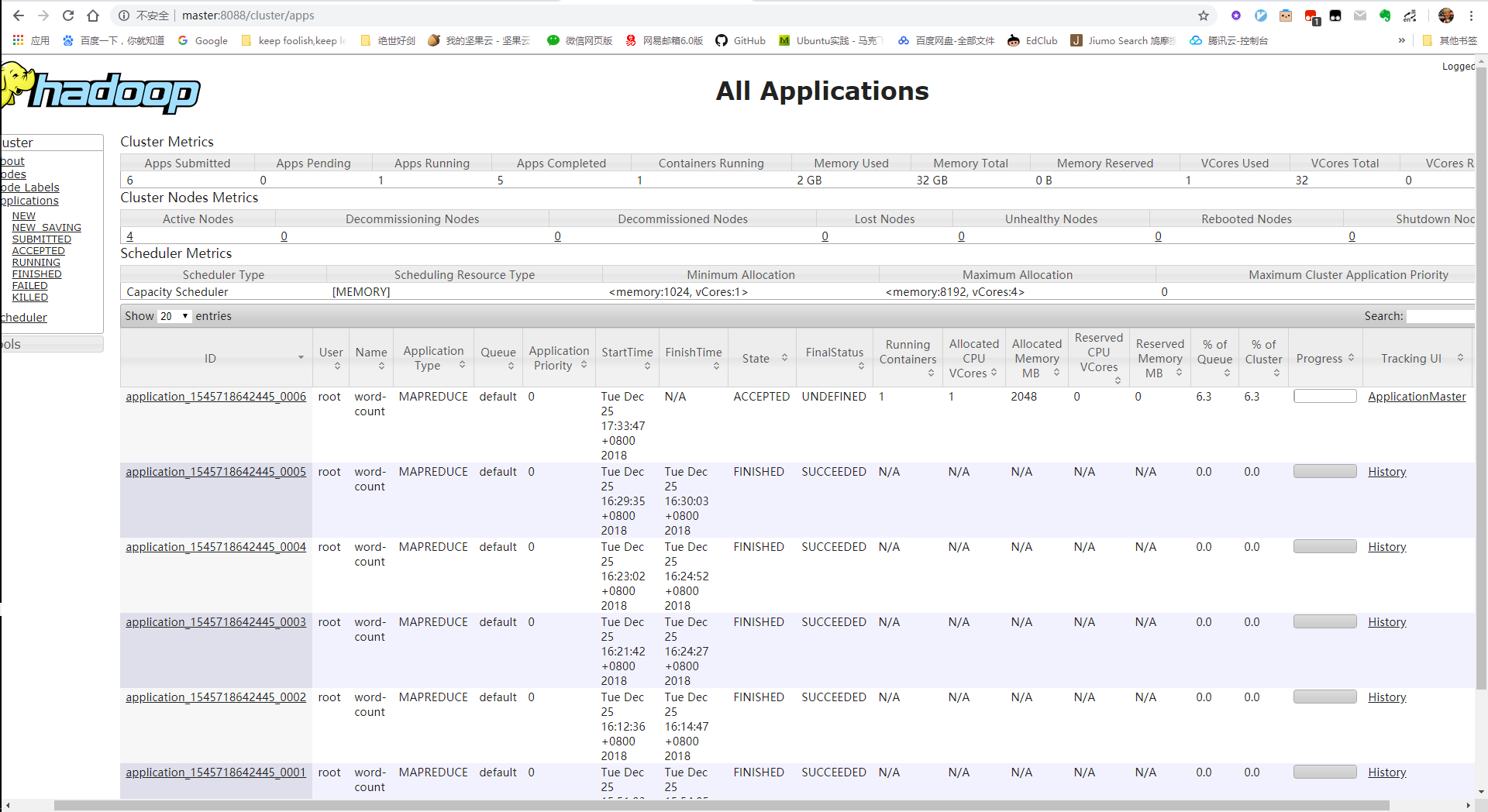Image resolution: width=1488 pixels, height=812 pixels.
Task: Expand hidden bookmarks with the chevron
Action: tap(1401, 40)
